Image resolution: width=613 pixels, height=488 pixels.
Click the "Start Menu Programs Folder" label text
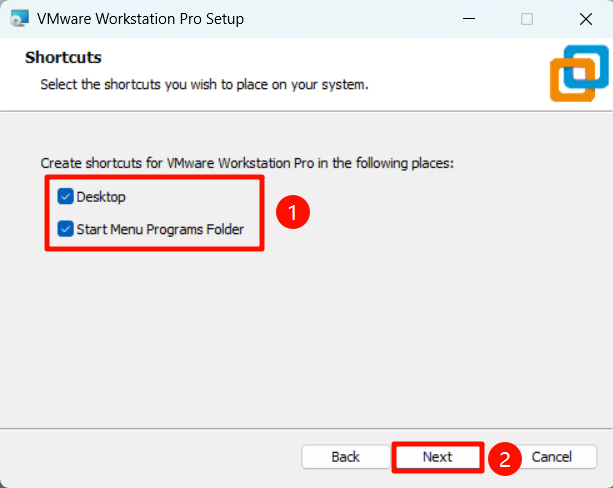(x=159, y=229)
